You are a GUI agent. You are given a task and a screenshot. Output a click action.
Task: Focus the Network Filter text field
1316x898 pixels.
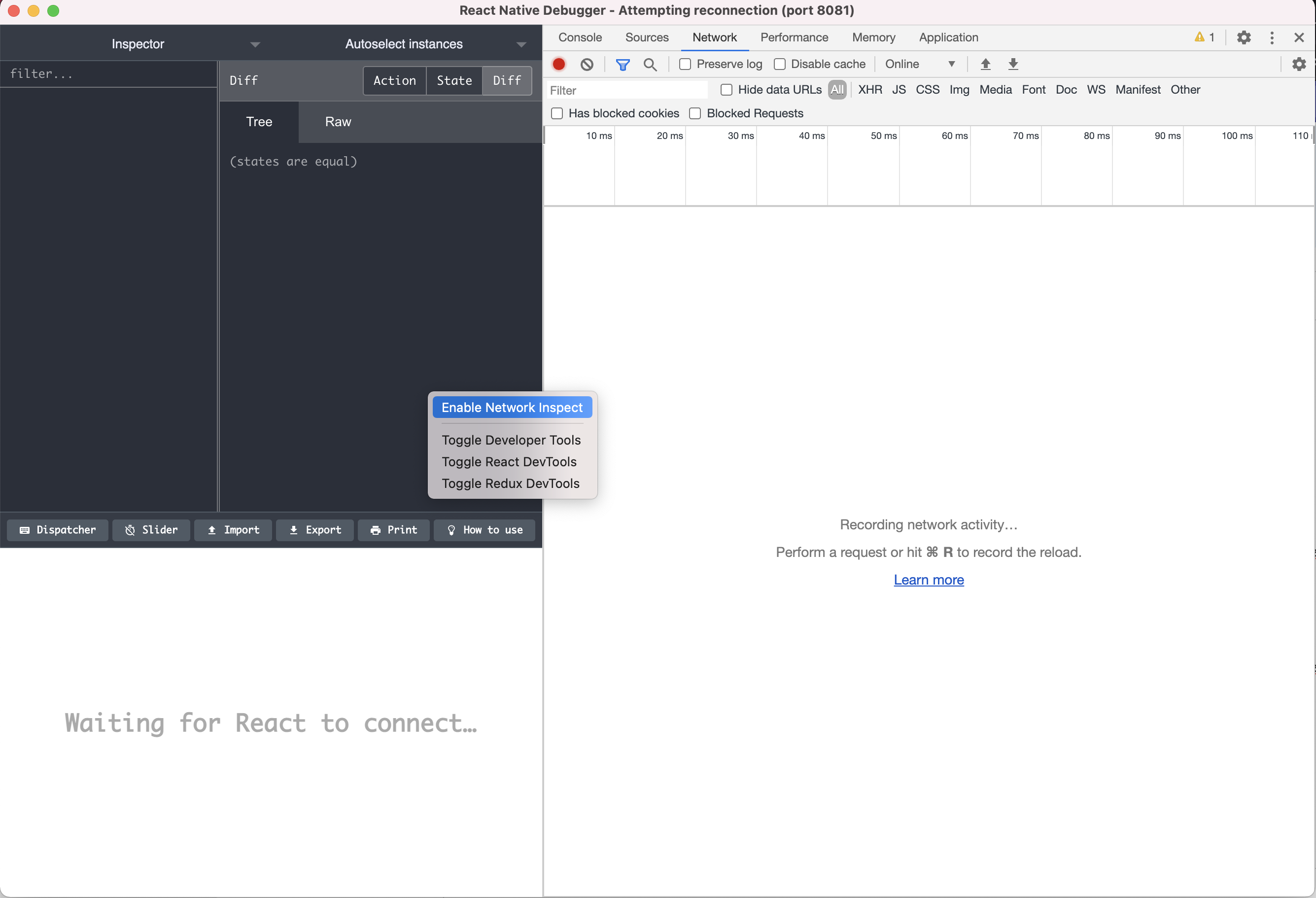click(x=627, y=90)
